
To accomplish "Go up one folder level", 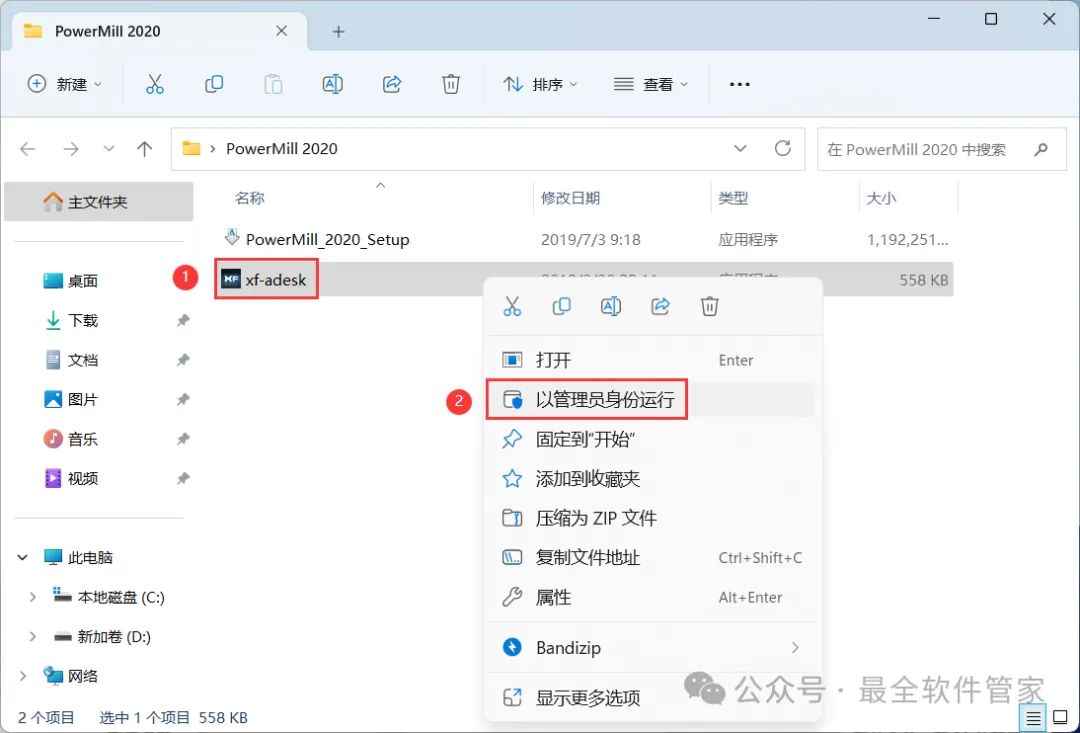I will (x=144, y=148).
